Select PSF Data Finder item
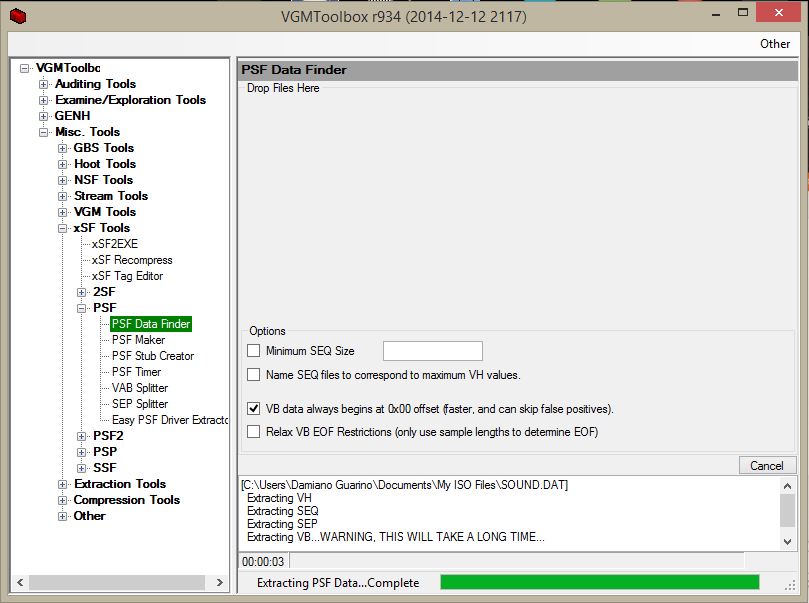Image resolution: width=809 pixels, height=603 pixels. click(151, 324)
